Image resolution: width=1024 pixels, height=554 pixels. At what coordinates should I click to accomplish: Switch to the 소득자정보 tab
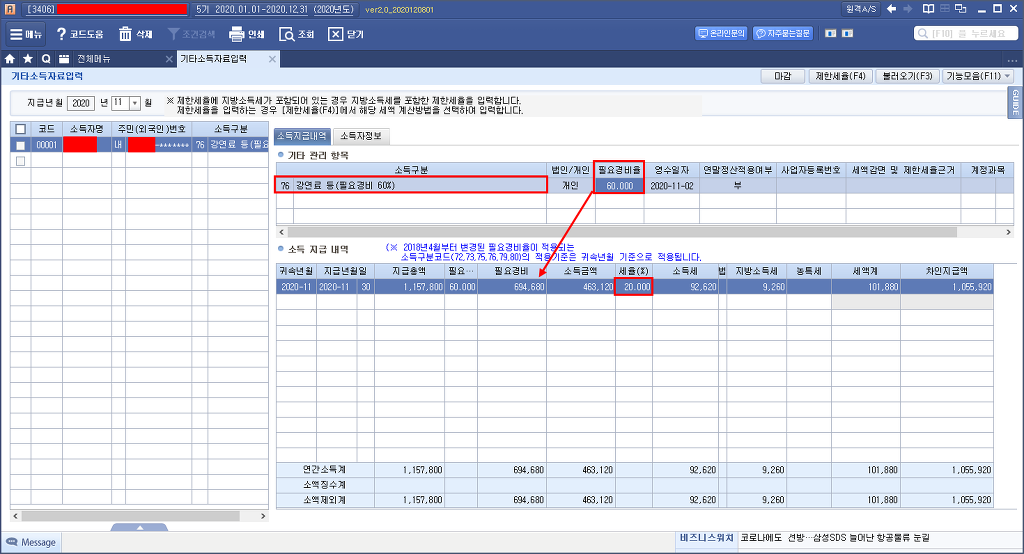tap(360, 135)
